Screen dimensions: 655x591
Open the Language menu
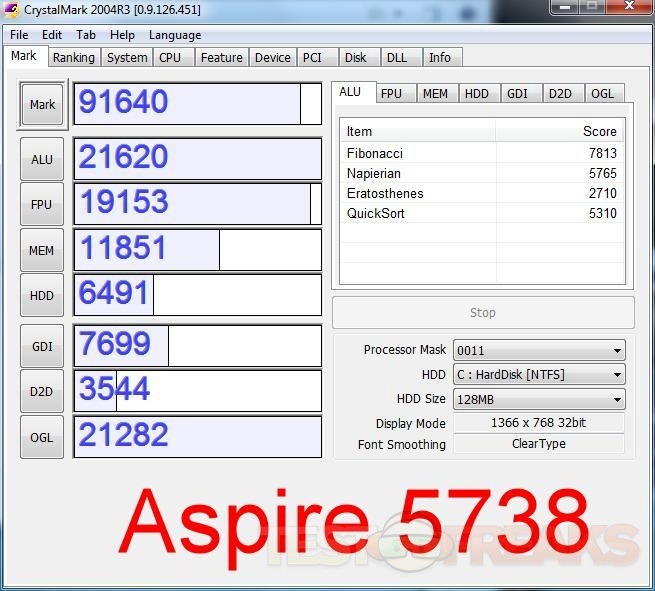point(175,35)
